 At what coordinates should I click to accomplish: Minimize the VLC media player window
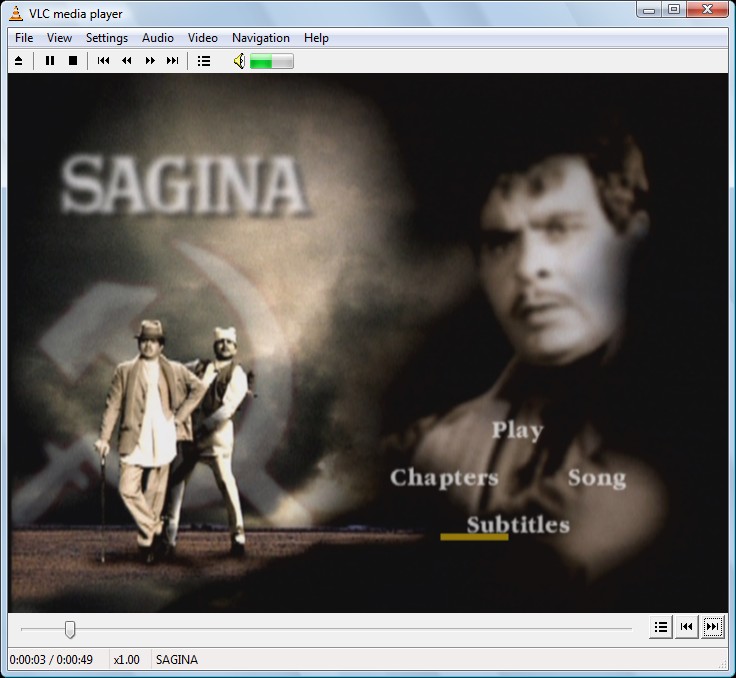pos(649,9)
